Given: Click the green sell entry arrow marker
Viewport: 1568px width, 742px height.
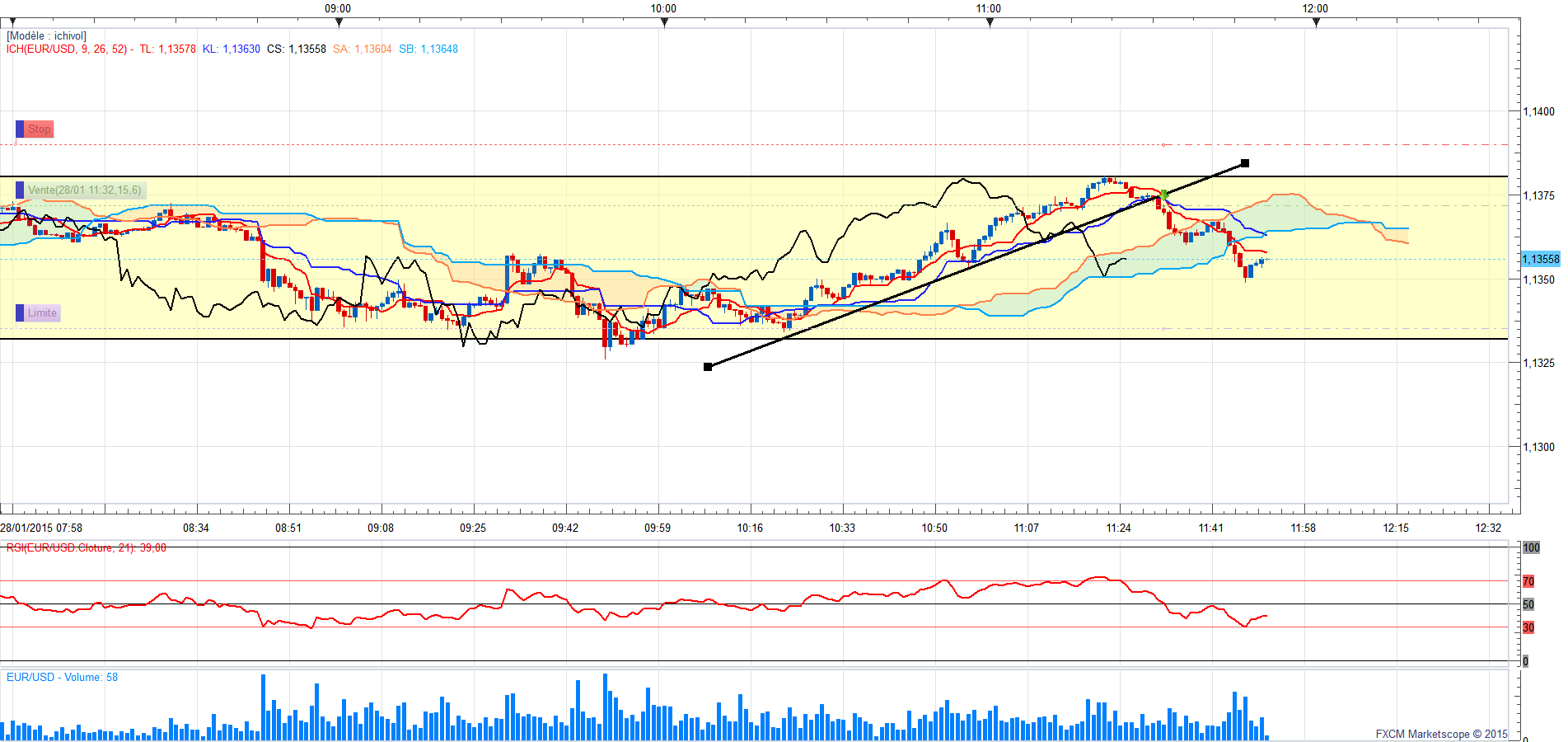Looking at the screenshot, I should point(1163,194).
